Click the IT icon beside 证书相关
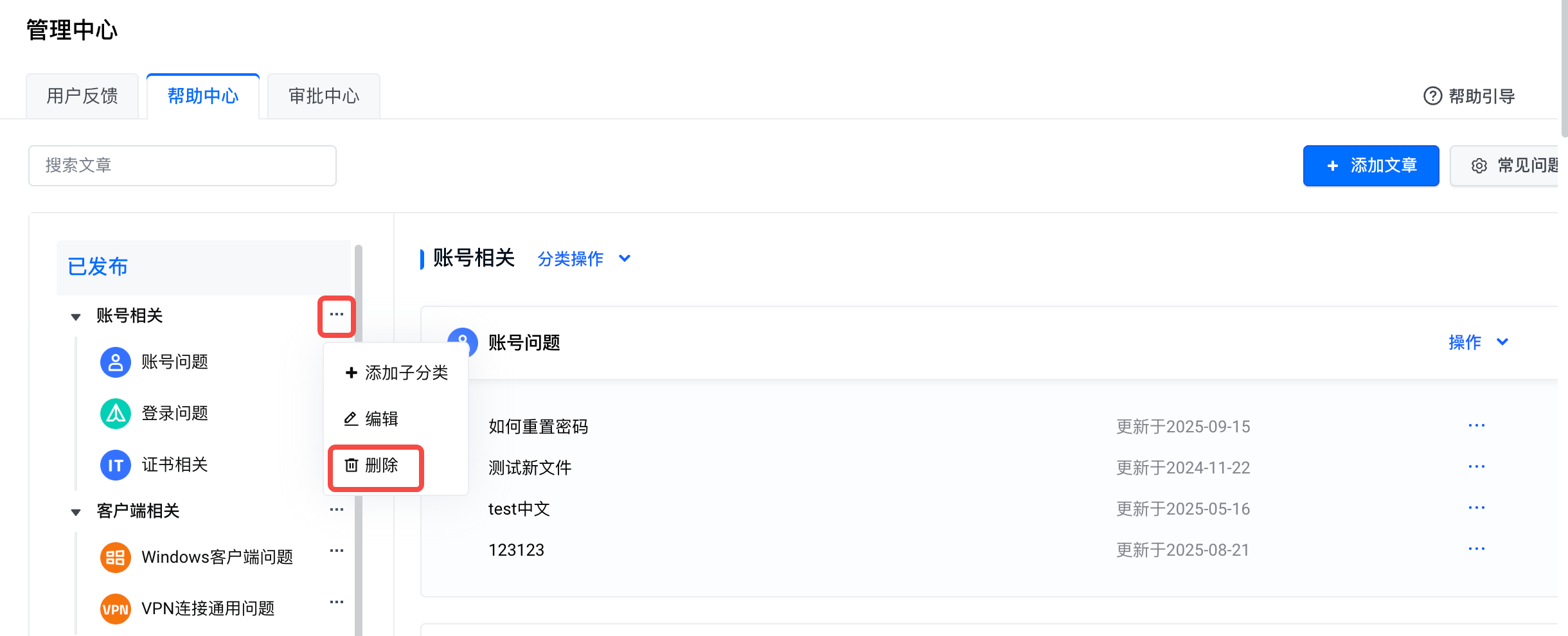1568x636 pixels. click(116, 465)
